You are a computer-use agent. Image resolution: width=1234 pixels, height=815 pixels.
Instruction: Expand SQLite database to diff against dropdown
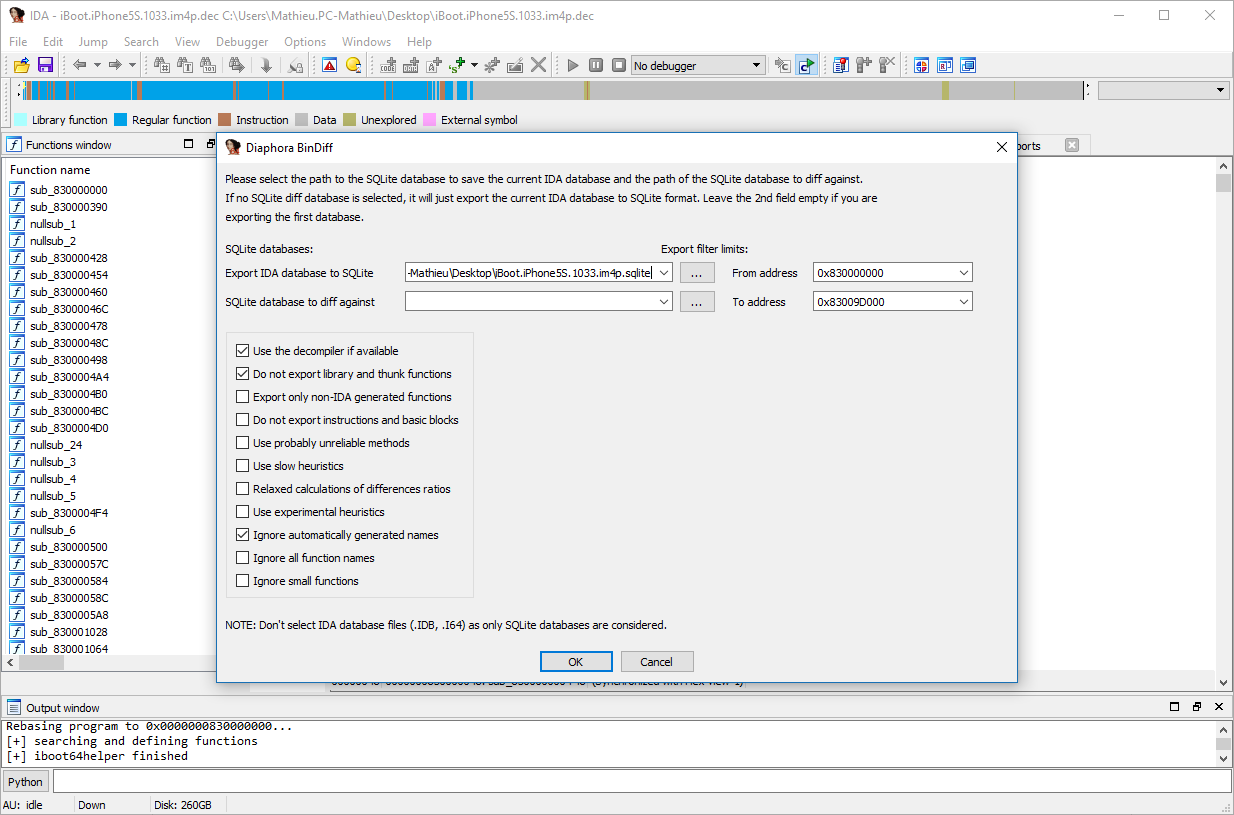664,302
